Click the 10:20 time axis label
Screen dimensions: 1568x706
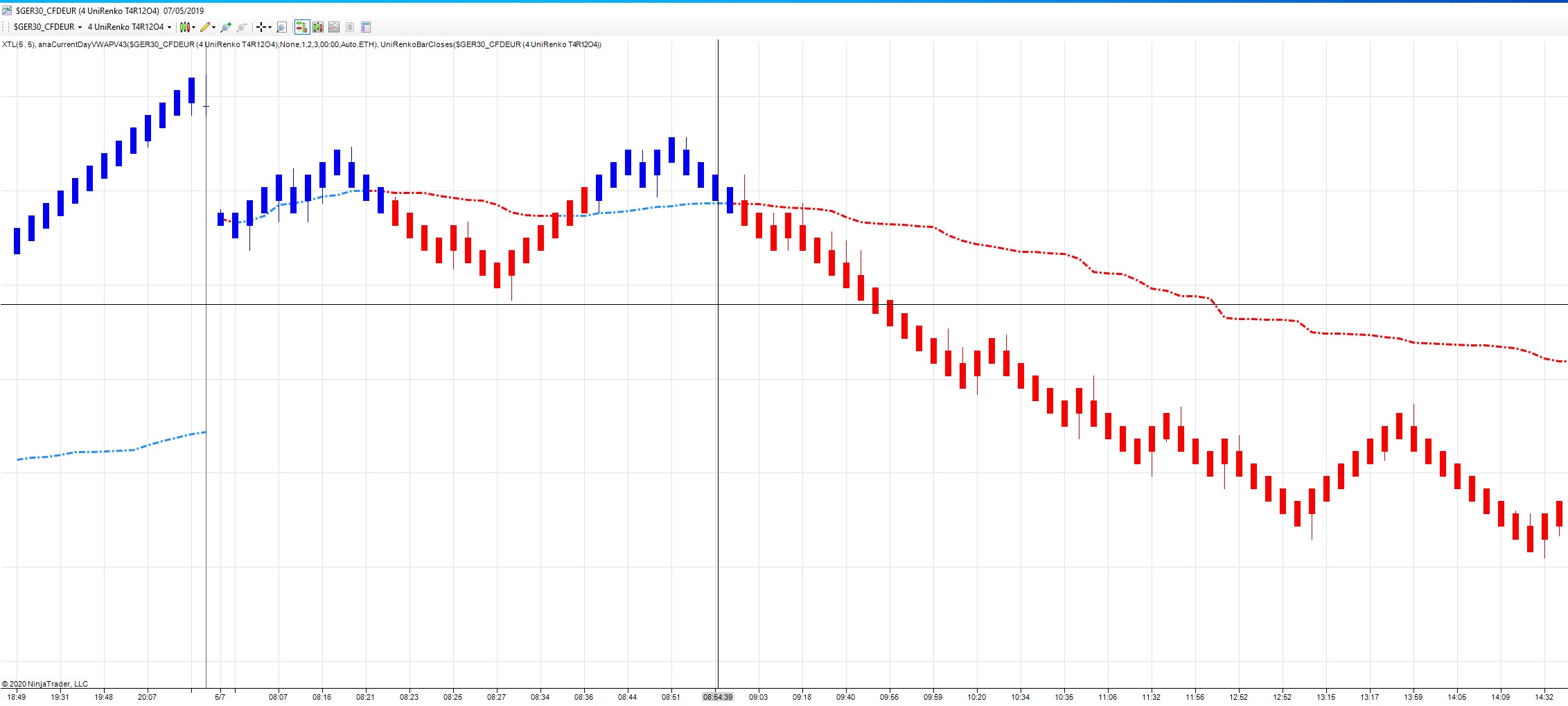(x=977, y=697)
